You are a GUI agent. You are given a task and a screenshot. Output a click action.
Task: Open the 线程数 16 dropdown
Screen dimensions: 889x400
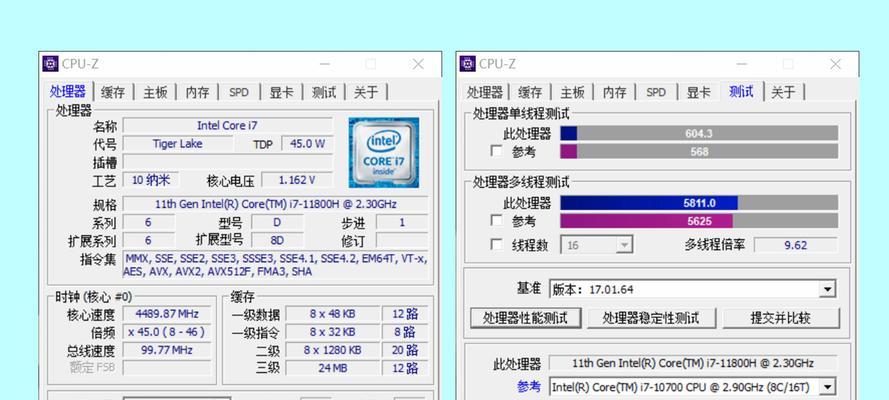(596, 245)
